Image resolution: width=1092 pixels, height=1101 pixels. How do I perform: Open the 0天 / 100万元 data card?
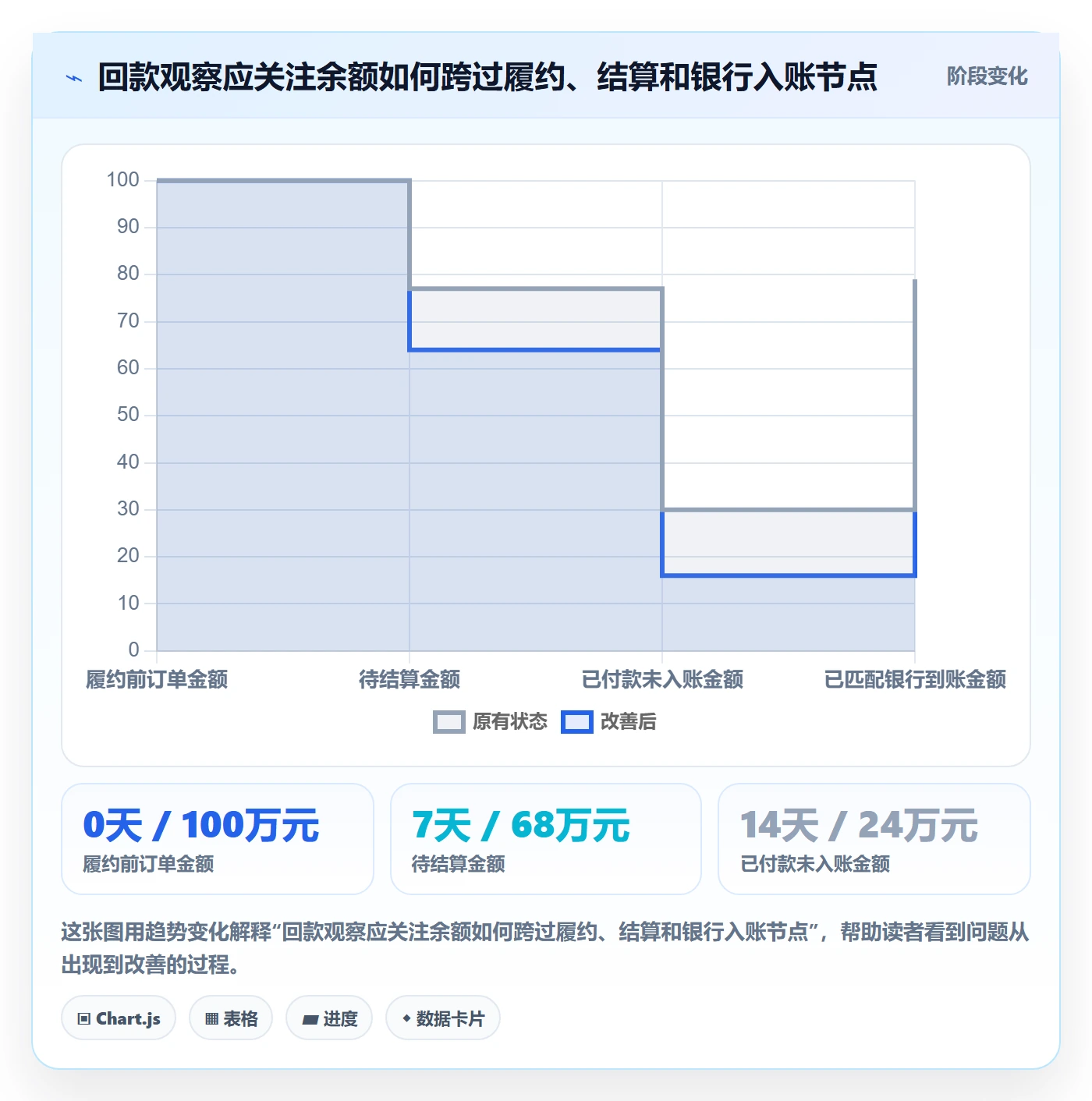pos(218,839)
